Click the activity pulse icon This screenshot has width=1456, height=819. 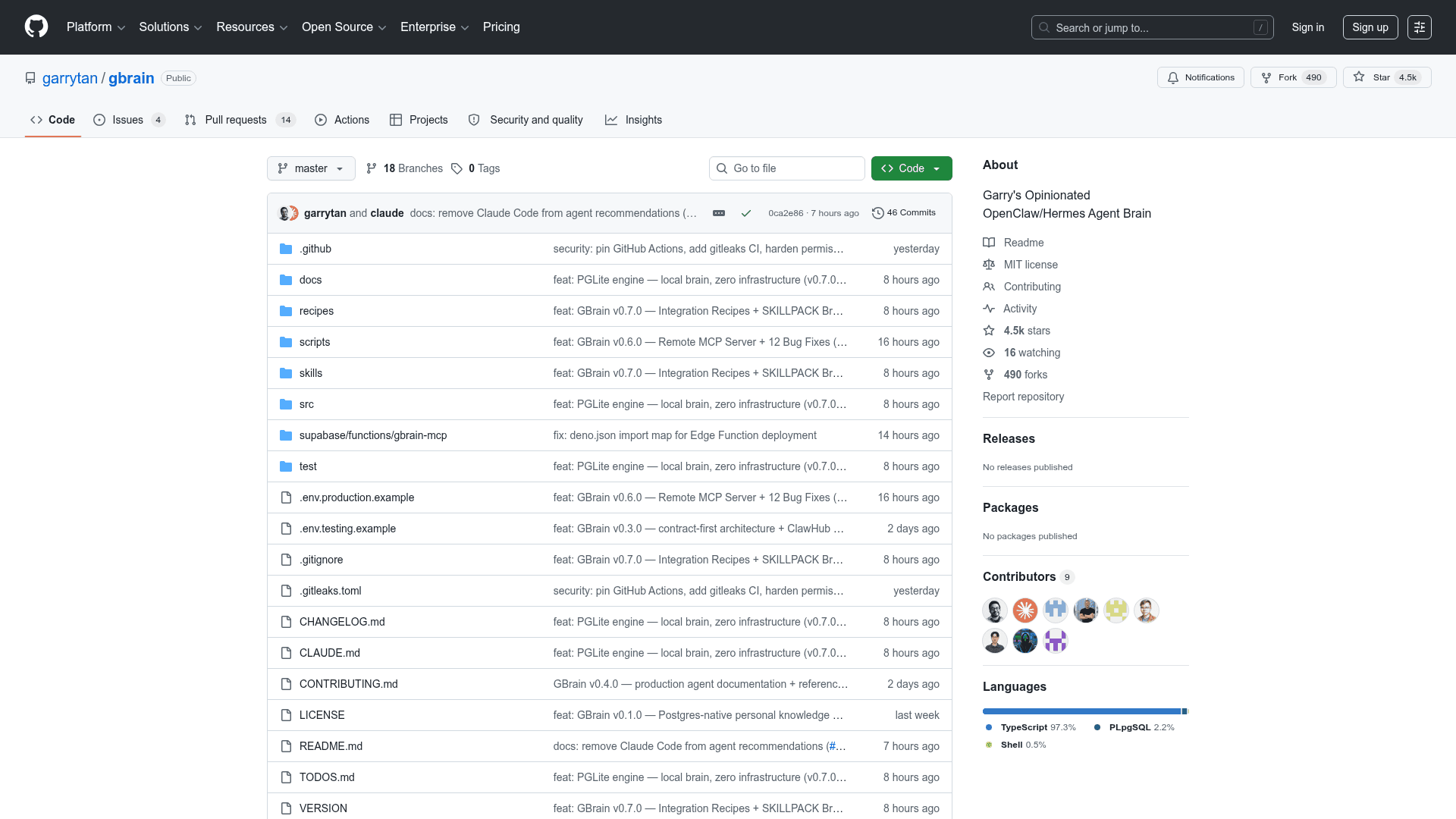click(989, 309)
